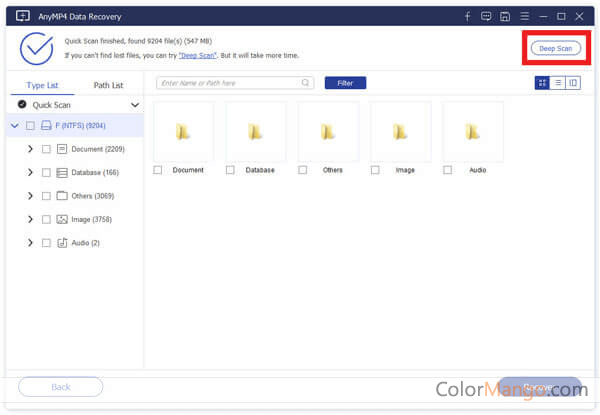Expand the Audio (2) node
The height and width of the screenshot is (415, 600).
click(x=30, y=242)
